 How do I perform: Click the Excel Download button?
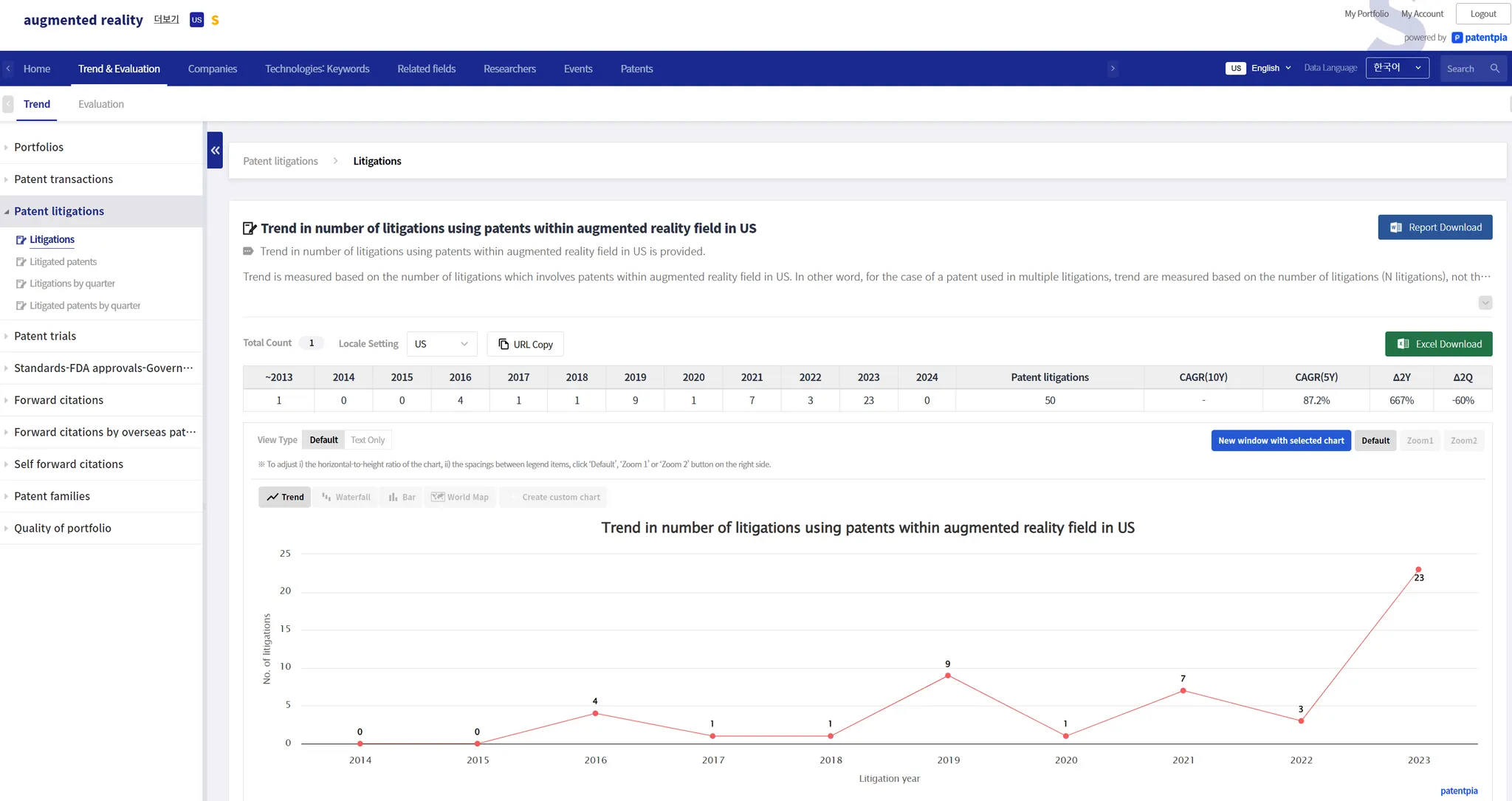pos(1438,344)
